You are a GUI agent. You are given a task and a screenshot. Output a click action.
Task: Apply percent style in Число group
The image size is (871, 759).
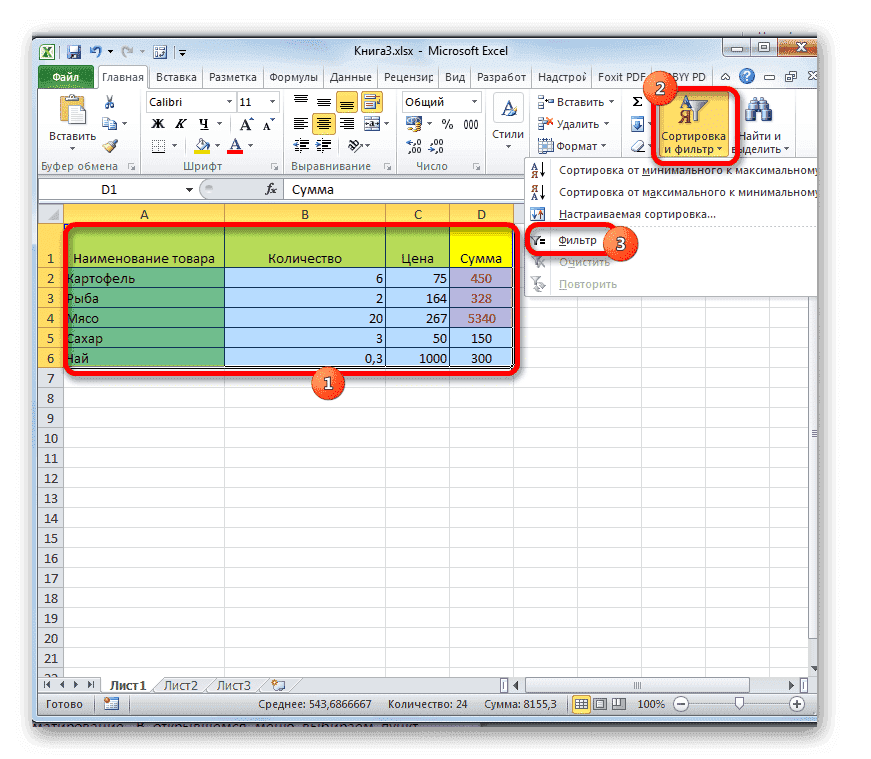pos(448,124)
